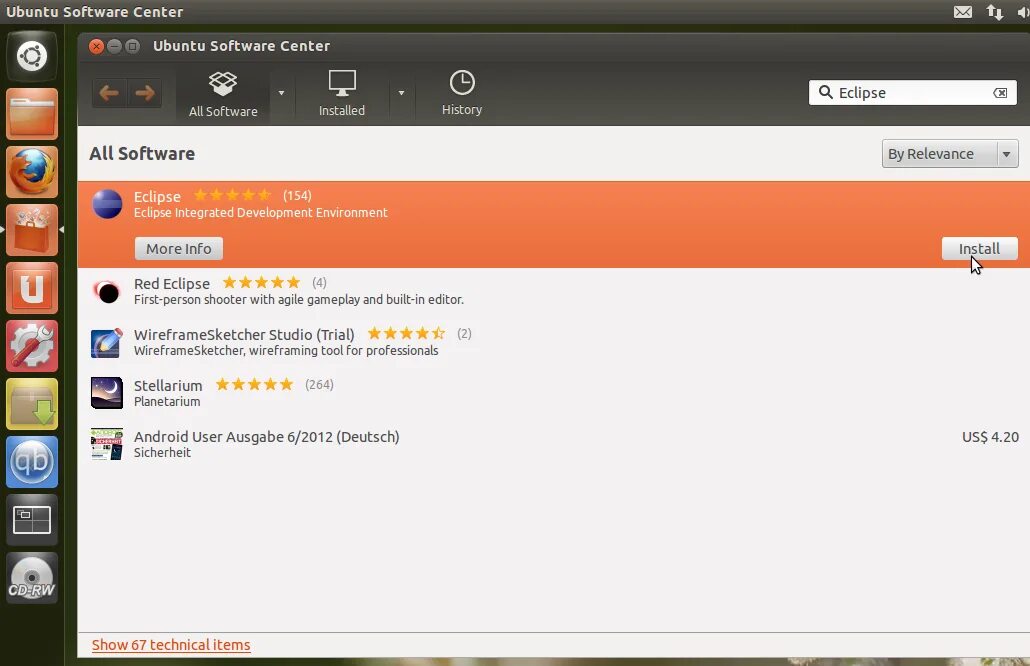The image size is (1030, 666).
Task: Expand the All Software dropdown arrow
Action: pyautogui.click(x=281, y=93)
